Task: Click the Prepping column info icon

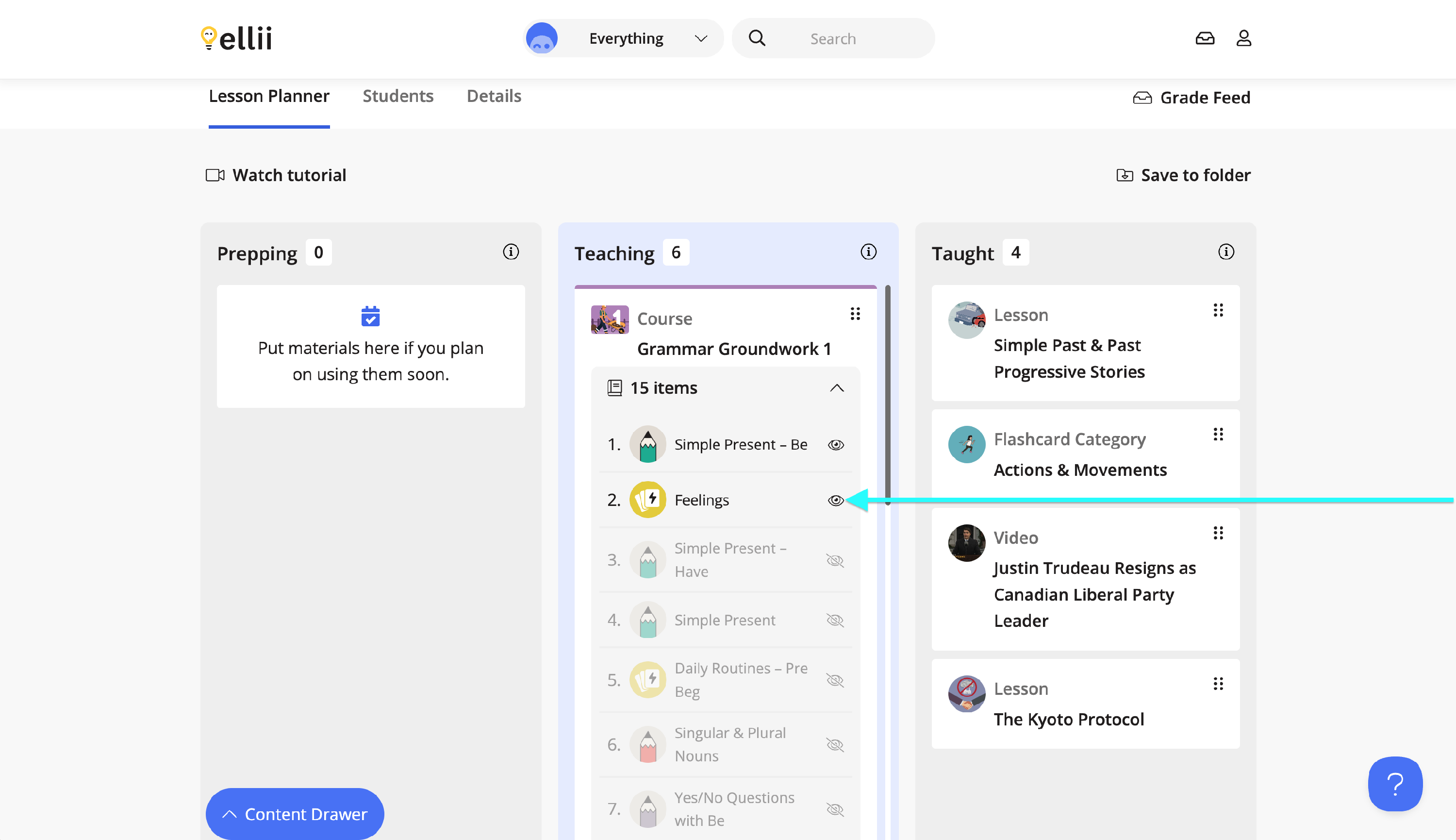Action: (x=510, y=252)
